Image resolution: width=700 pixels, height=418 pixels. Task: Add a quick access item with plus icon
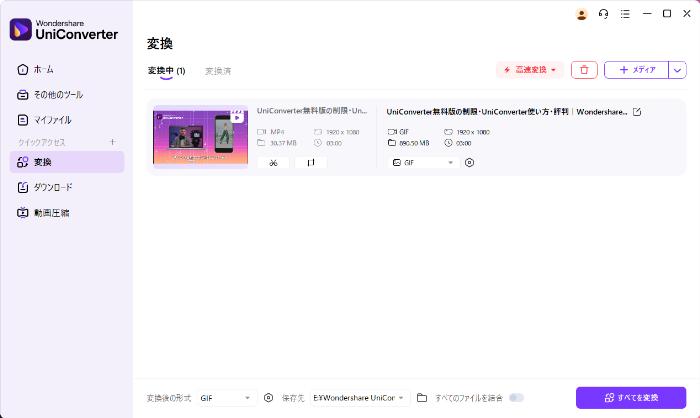pyautogui.click(x=112, y=142)
